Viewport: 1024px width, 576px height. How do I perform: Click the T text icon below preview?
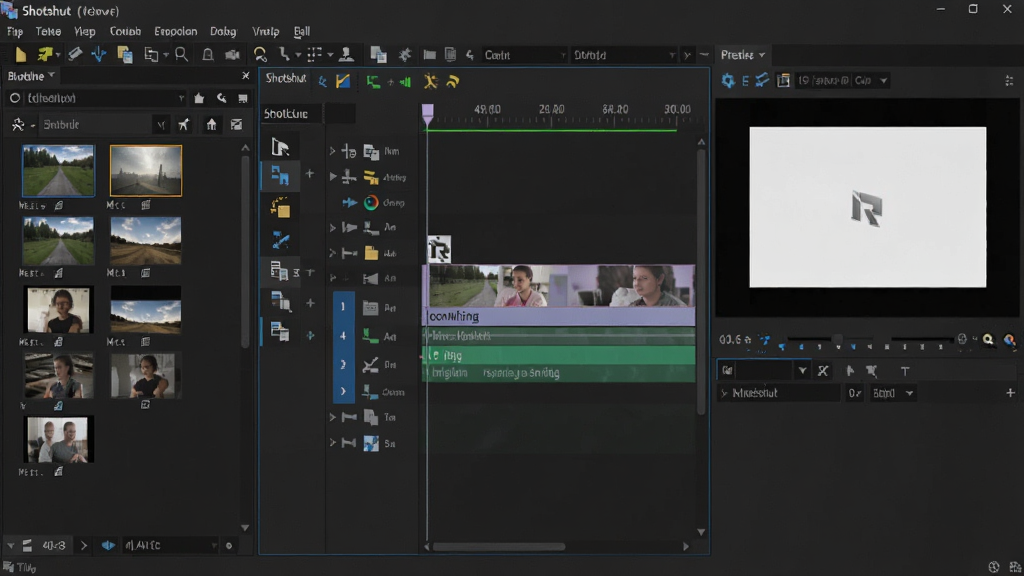click(904, 371)
